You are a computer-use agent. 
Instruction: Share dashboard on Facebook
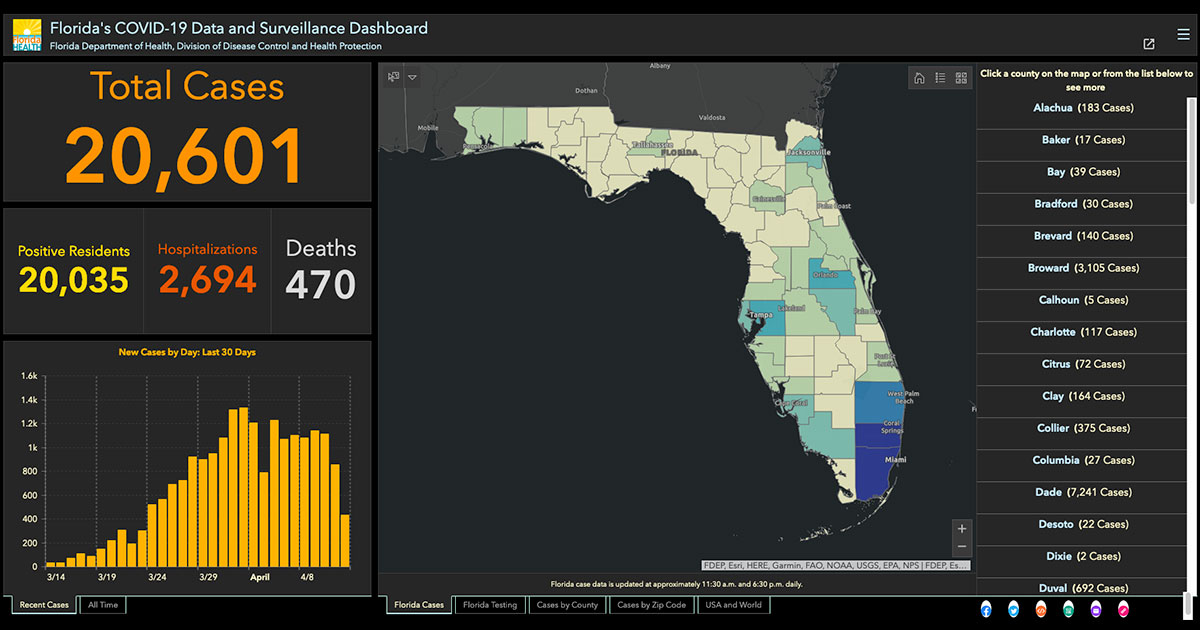coord(986,608)
